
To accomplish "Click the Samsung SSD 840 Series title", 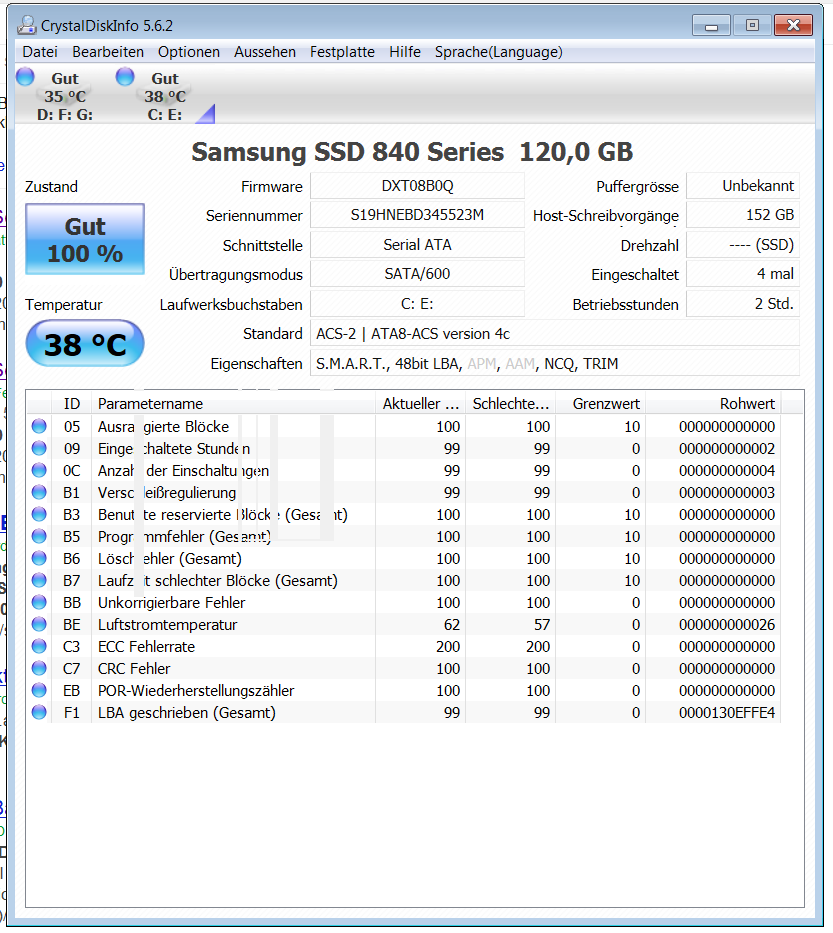I will coord(412,152).
